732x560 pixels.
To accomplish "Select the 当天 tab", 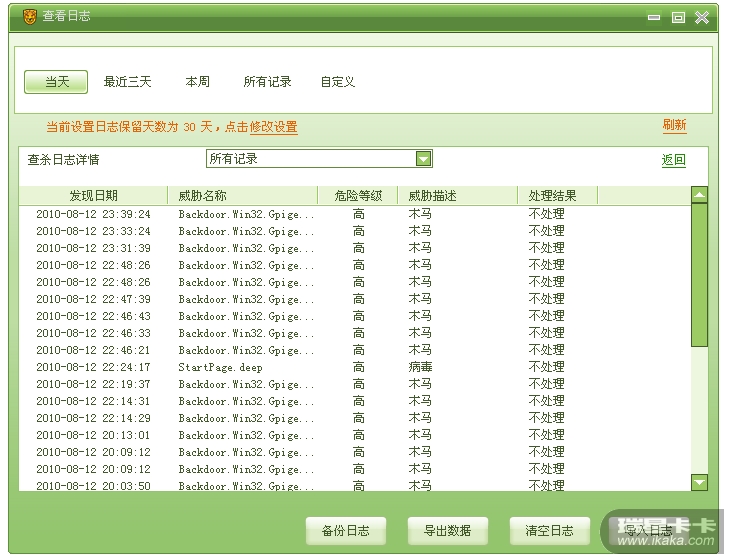I will click(56, 82).
